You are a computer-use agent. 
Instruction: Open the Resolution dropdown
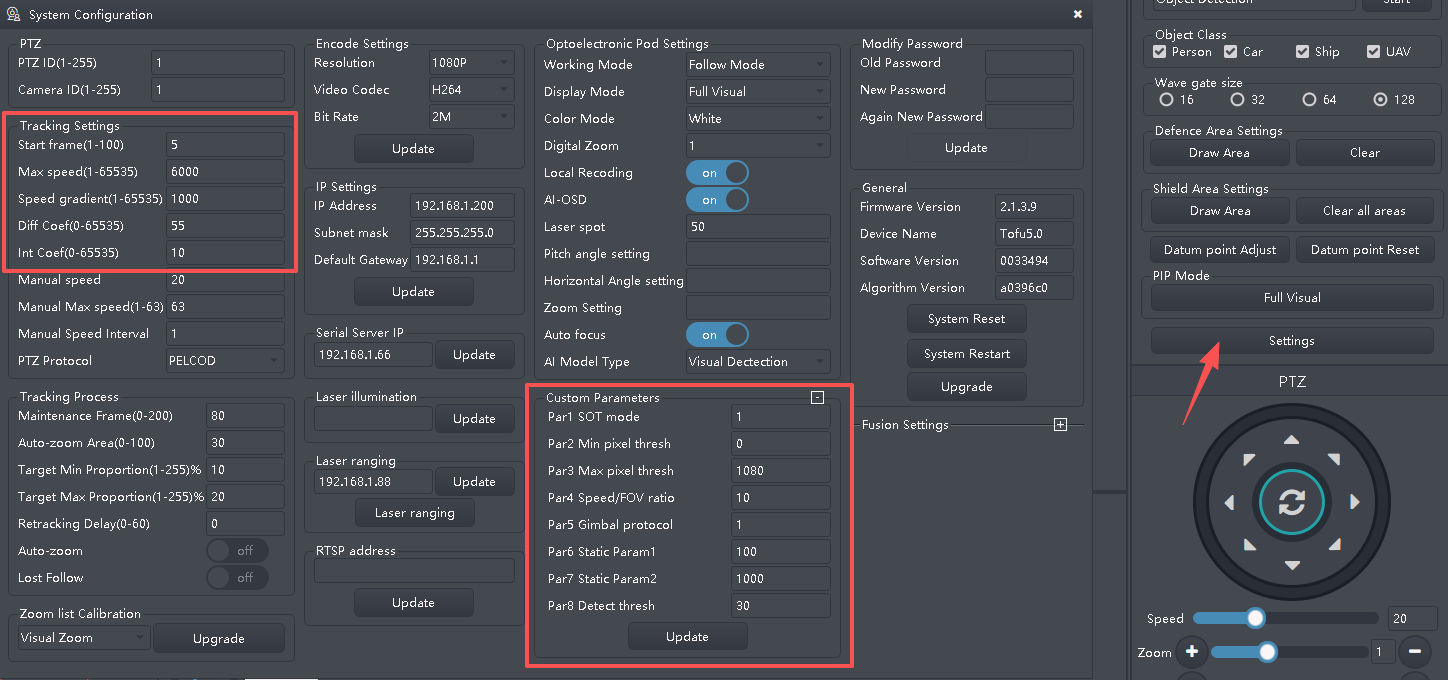[471, 63]
